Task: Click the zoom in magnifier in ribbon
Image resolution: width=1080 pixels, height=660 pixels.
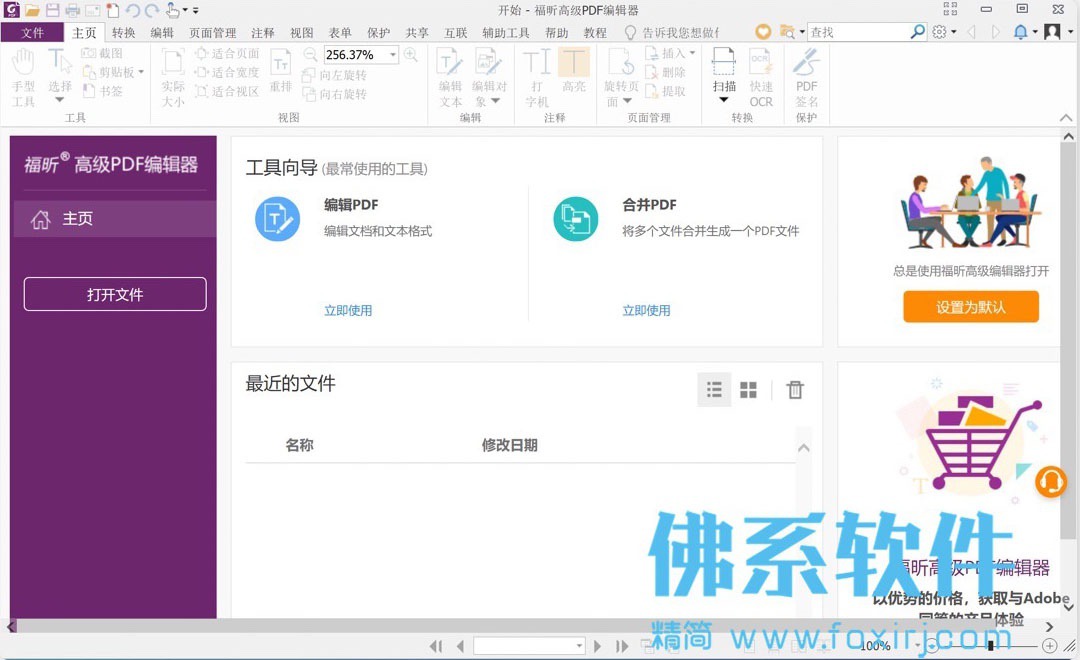Action: [411, 54]
